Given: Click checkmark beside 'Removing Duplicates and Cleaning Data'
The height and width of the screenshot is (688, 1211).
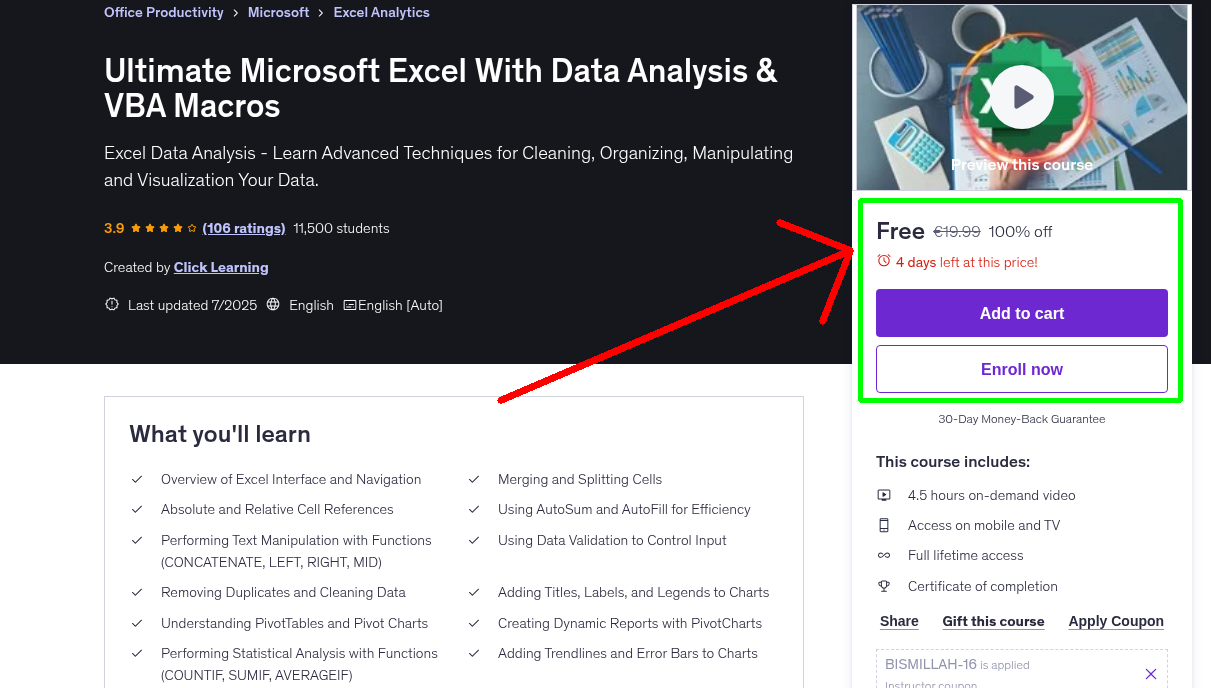Looking at the screenshot, I should pyautogui.click(x=137, y=592).
